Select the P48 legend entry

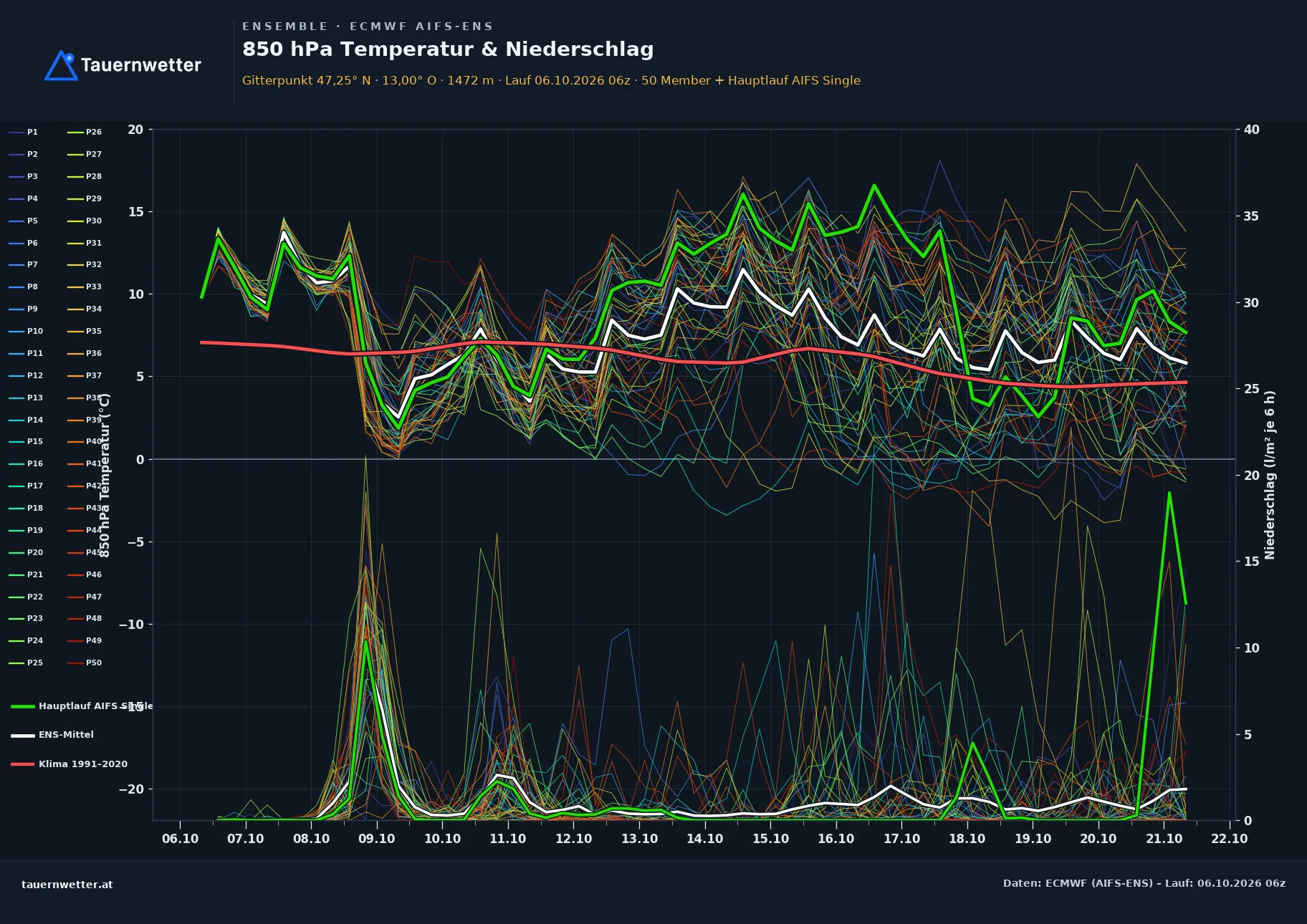(85, 618)
